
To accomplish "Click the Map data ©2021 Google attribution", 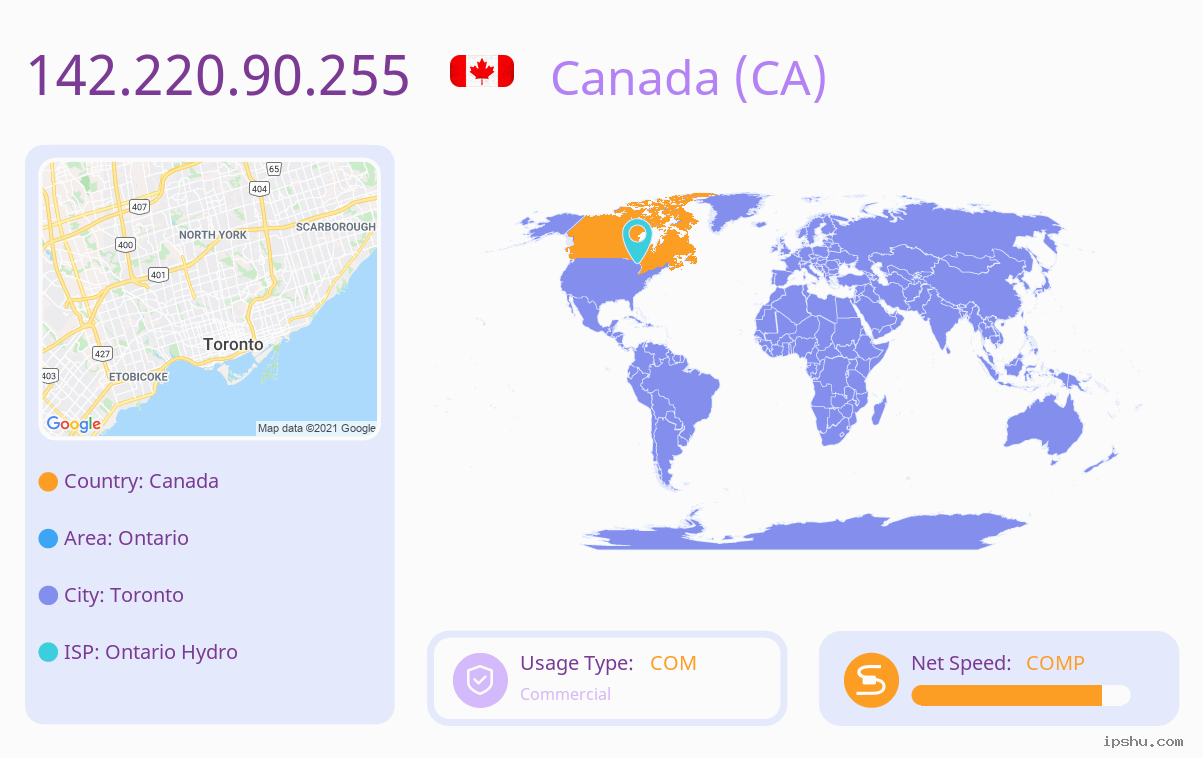I will (317, 428).
